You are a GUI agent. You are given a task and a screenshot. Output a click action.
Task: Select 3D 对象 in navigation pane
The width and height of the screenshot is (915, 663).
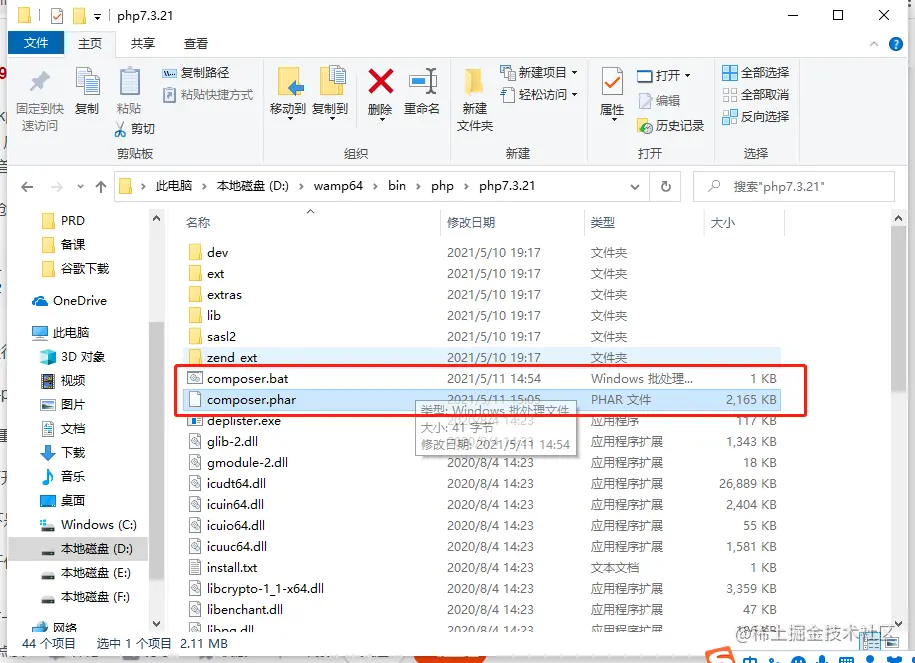[83, 357]
